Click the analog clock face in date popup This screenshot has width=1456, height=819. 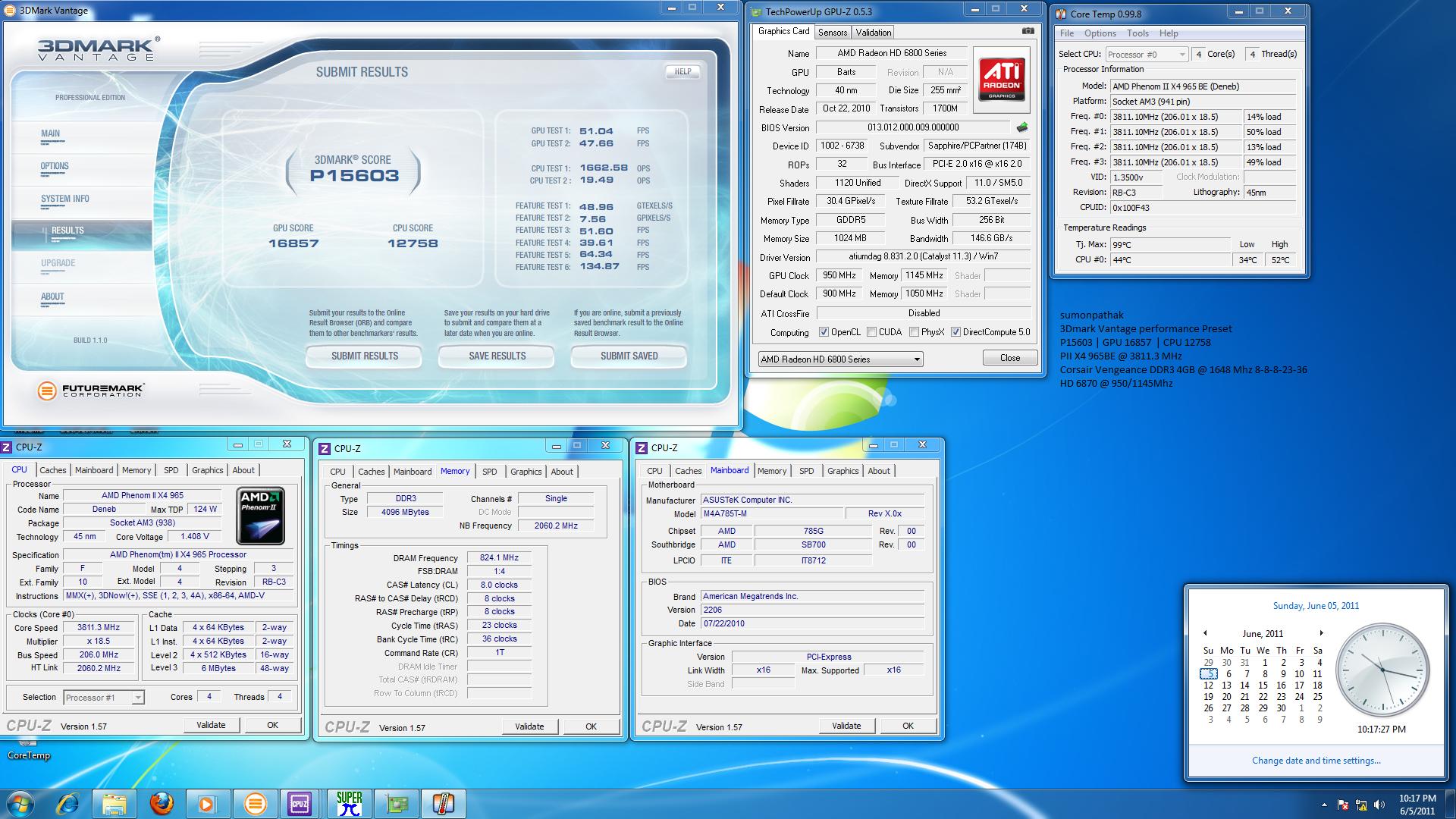point(1382,670)
